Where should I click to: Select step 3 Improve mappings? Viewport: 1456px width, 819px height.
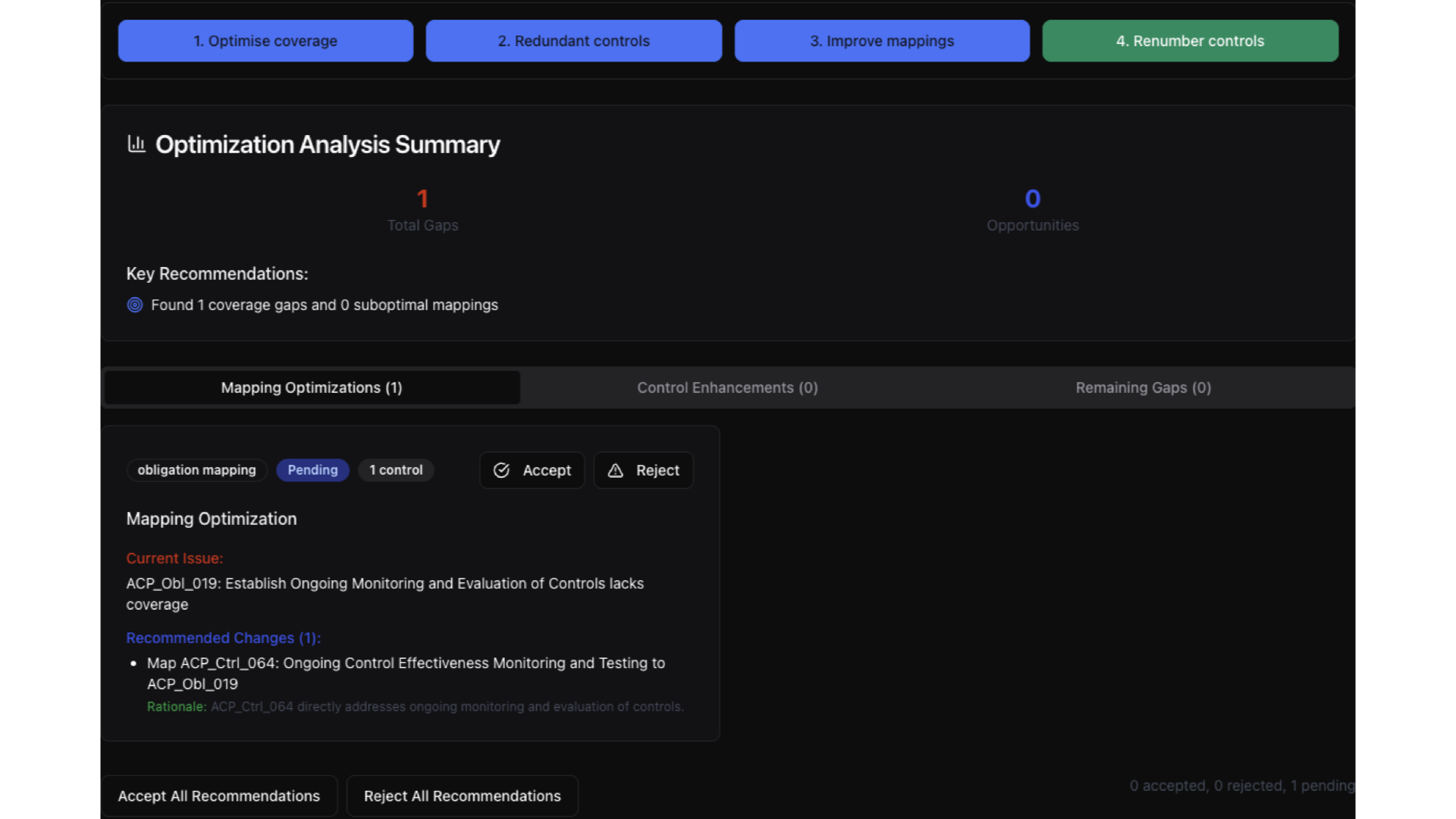881,41
